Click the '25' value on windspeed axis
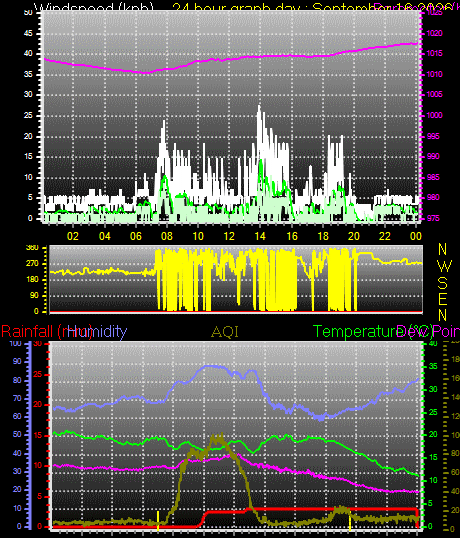460x538 pixels. pyautogui.click(x=28, y=115)
